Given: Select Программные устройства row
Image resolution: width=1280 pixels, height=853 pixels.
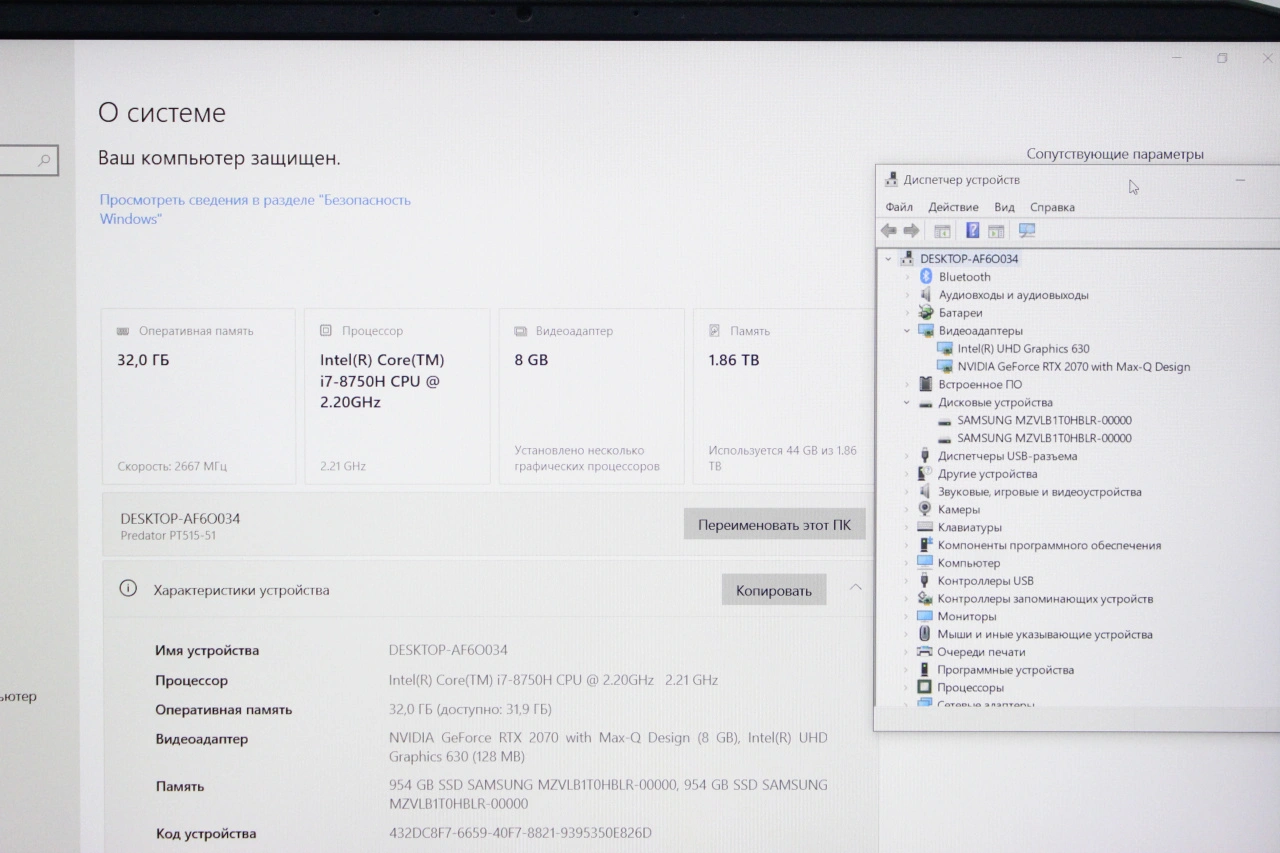Looking at the screenshot, I should [1005, 670].
